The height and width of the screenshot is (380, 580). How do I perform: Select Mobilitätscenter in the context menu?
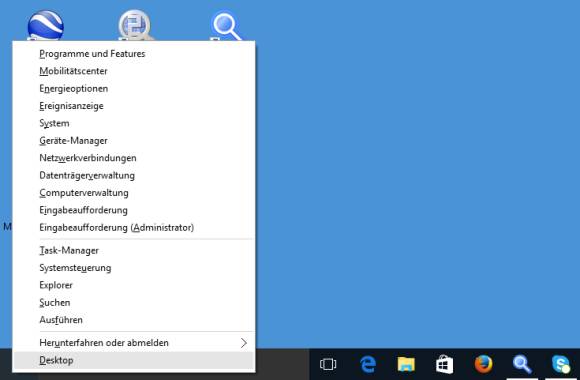click(134, 71)
